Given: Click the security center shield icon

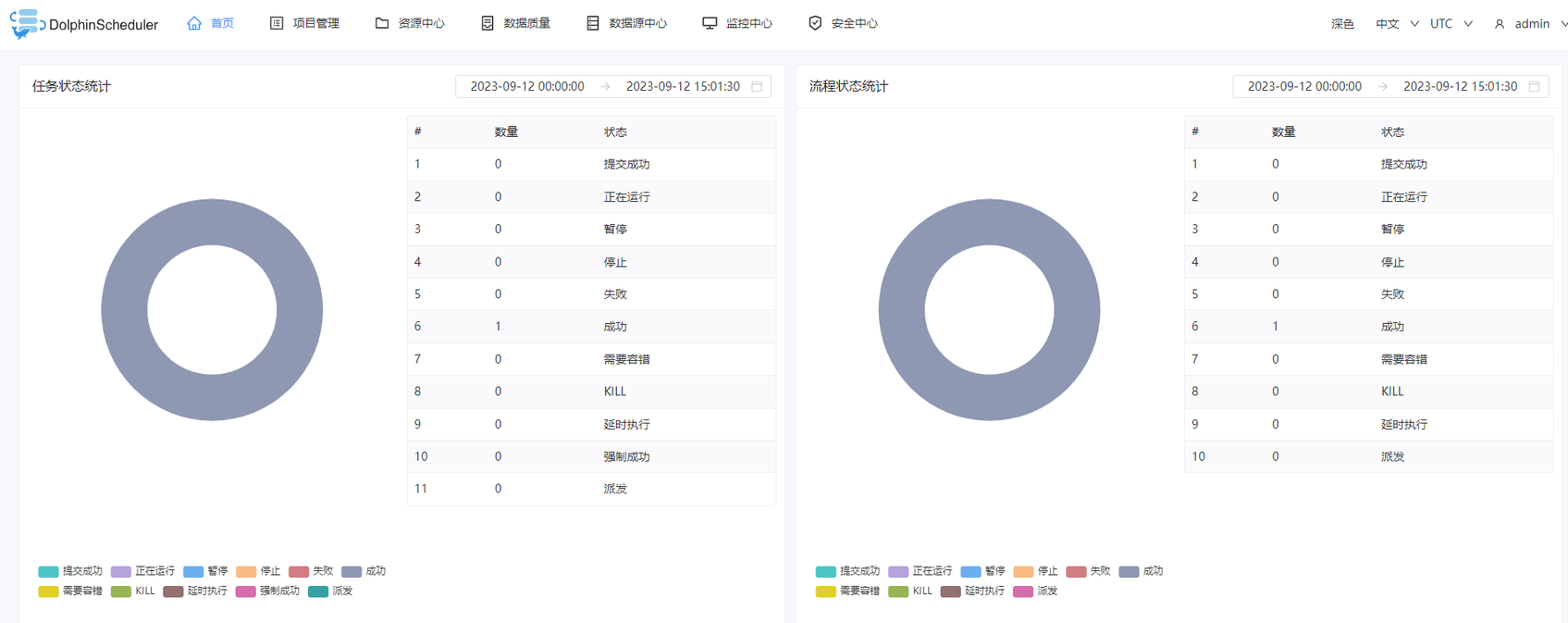Looking at the screenshot, I should [815, 23].
